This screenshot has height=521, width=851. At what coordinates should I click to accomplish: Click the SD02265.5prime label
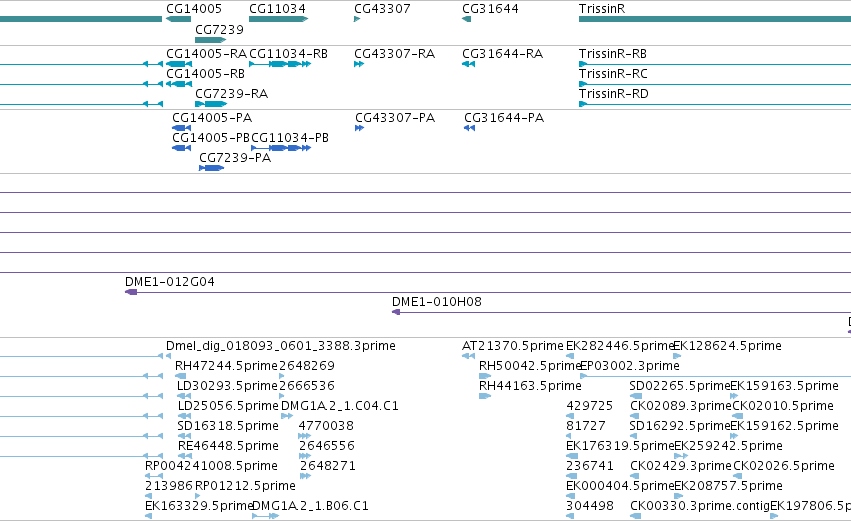680,386
